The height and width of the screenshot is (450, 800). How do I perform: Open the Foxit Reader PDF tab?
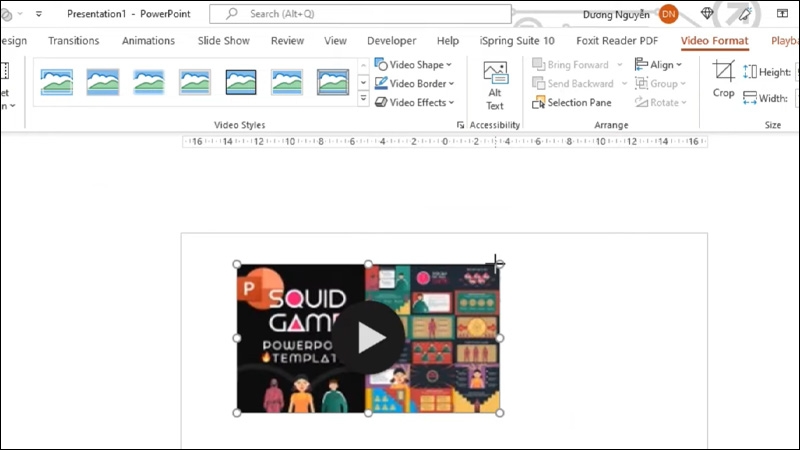tap(617, 41)
